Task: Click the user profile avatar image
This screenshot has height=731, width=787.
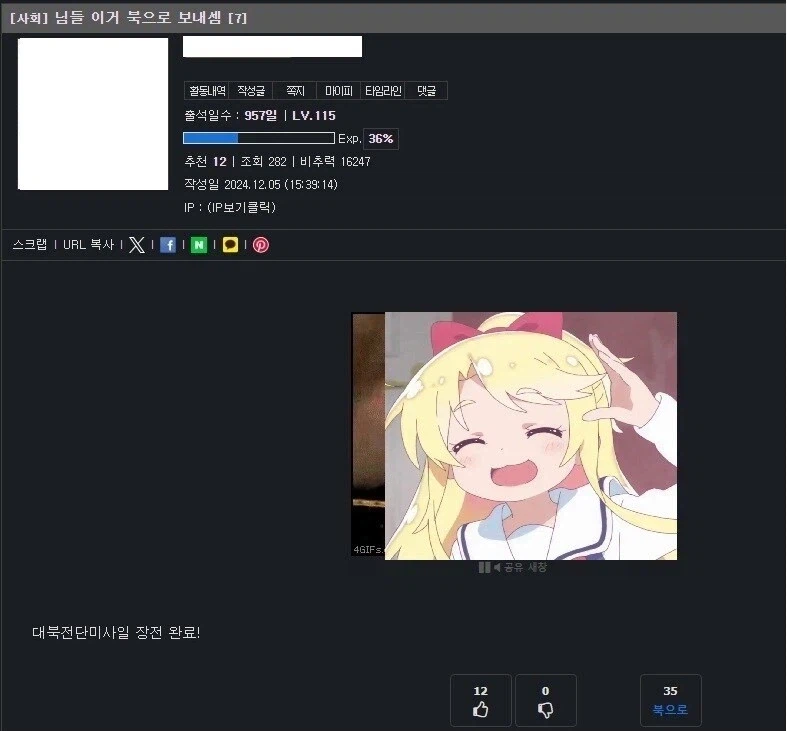Action: click(93, 114)
